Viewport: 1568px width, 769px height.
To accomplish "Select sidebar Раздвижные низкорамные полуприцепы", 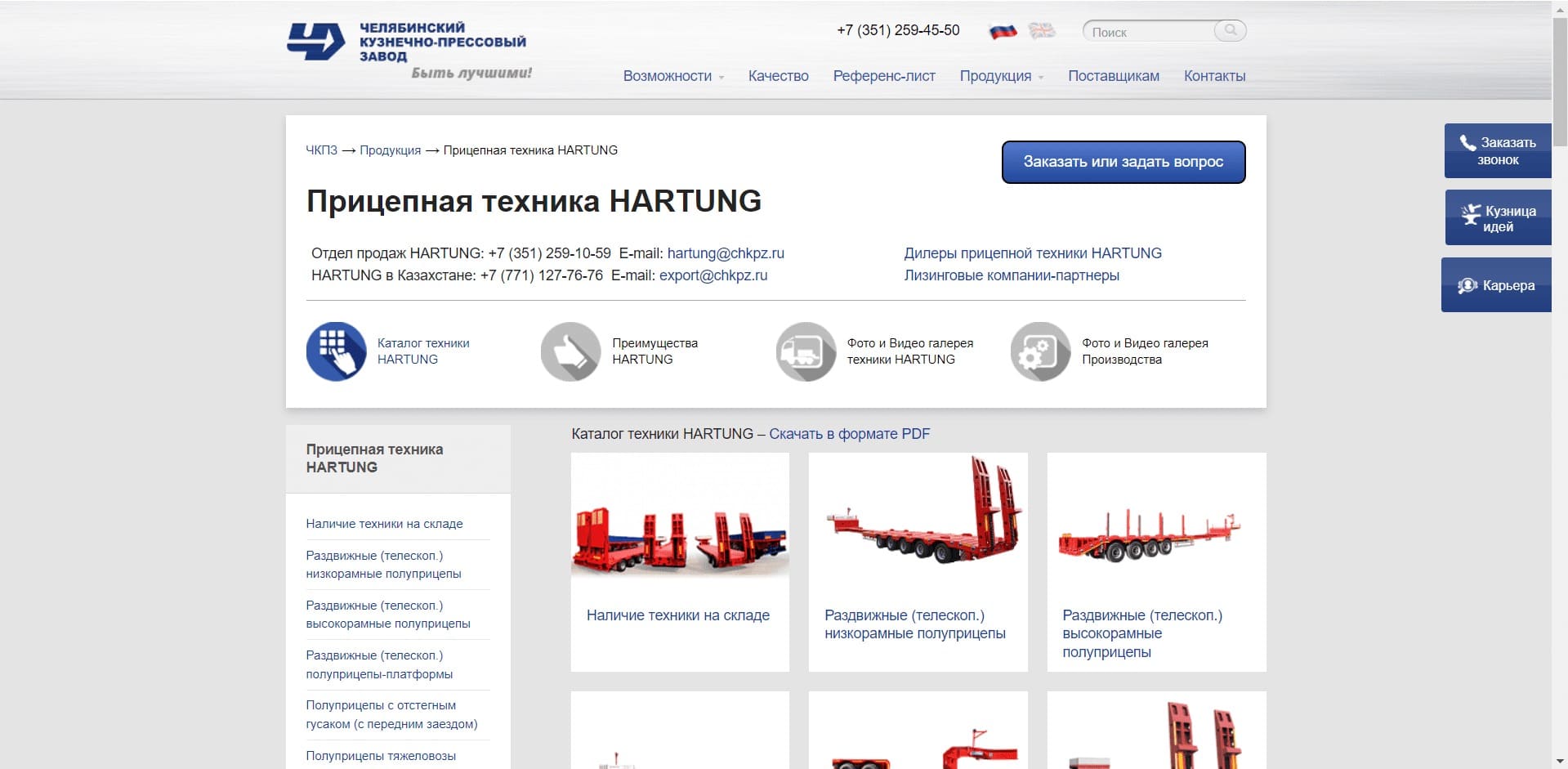I will pos(383,565).
